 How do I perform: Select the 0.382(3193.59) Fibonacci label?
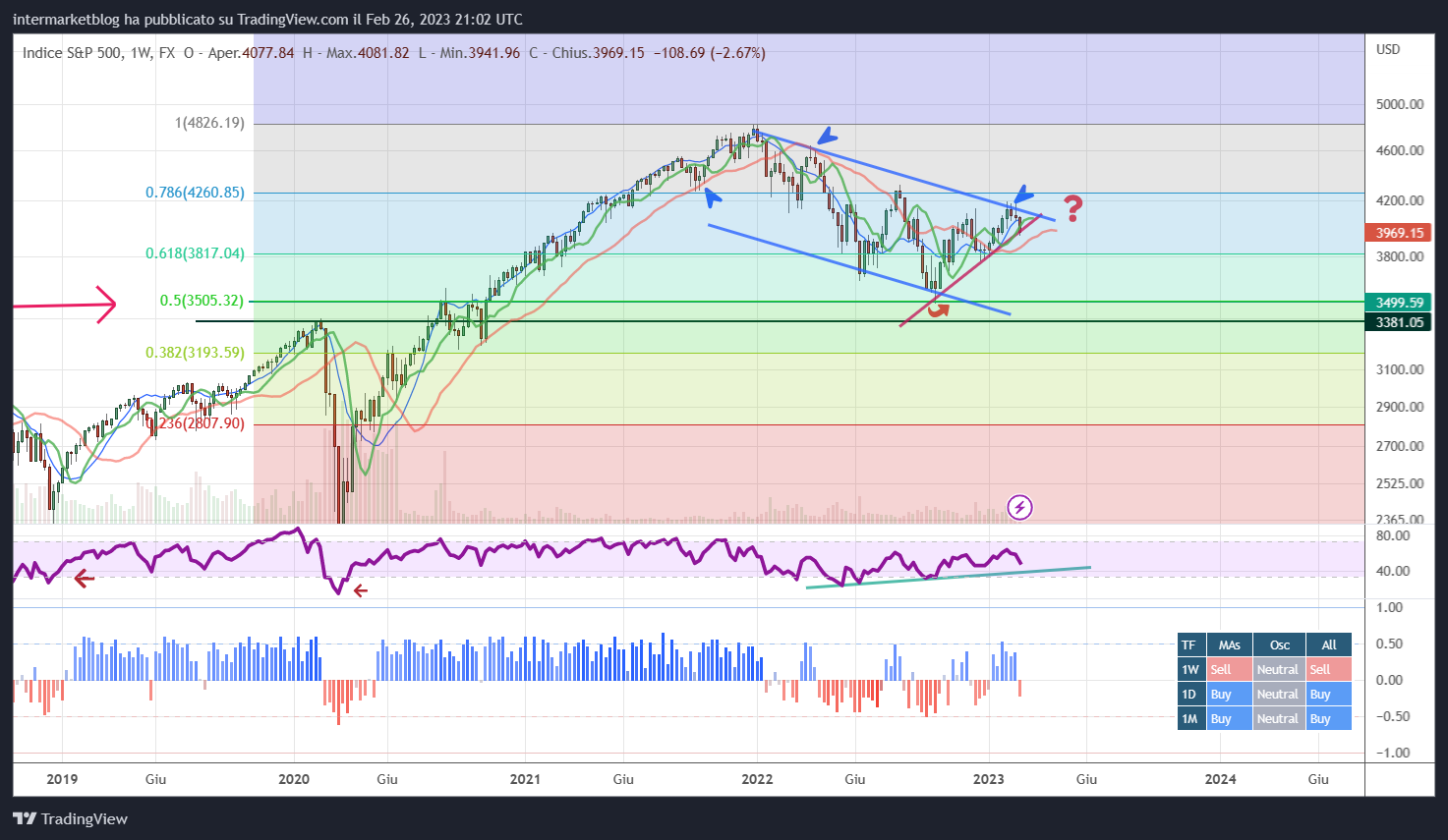point(195,352)
